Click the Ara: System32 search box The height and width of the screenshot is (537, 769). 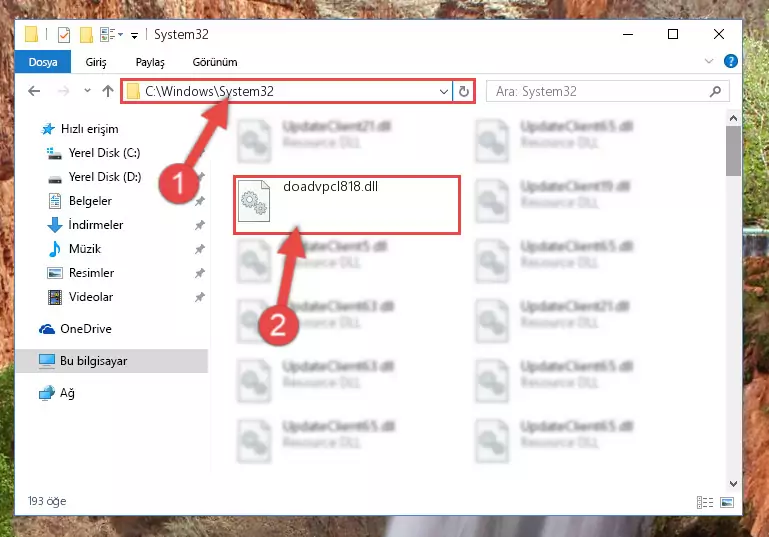(607, 92)
